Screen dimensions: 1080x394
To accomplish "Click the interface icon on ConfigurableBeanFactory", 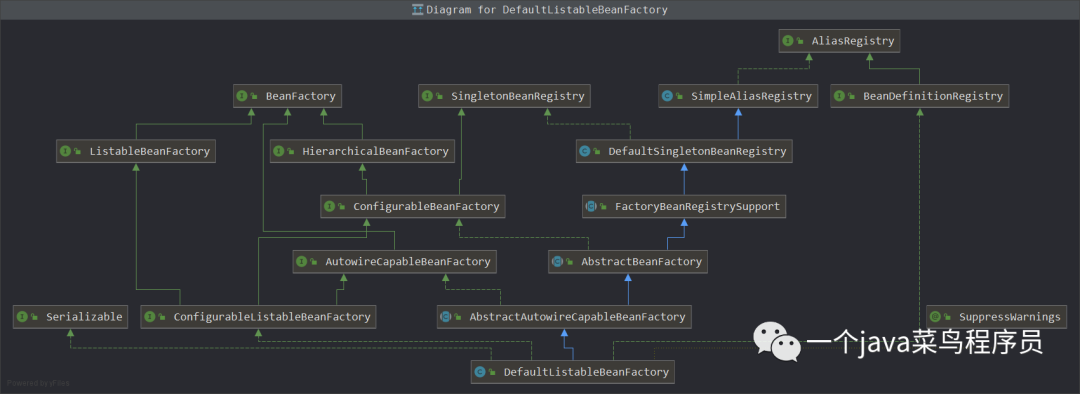I will click(330, 206).
